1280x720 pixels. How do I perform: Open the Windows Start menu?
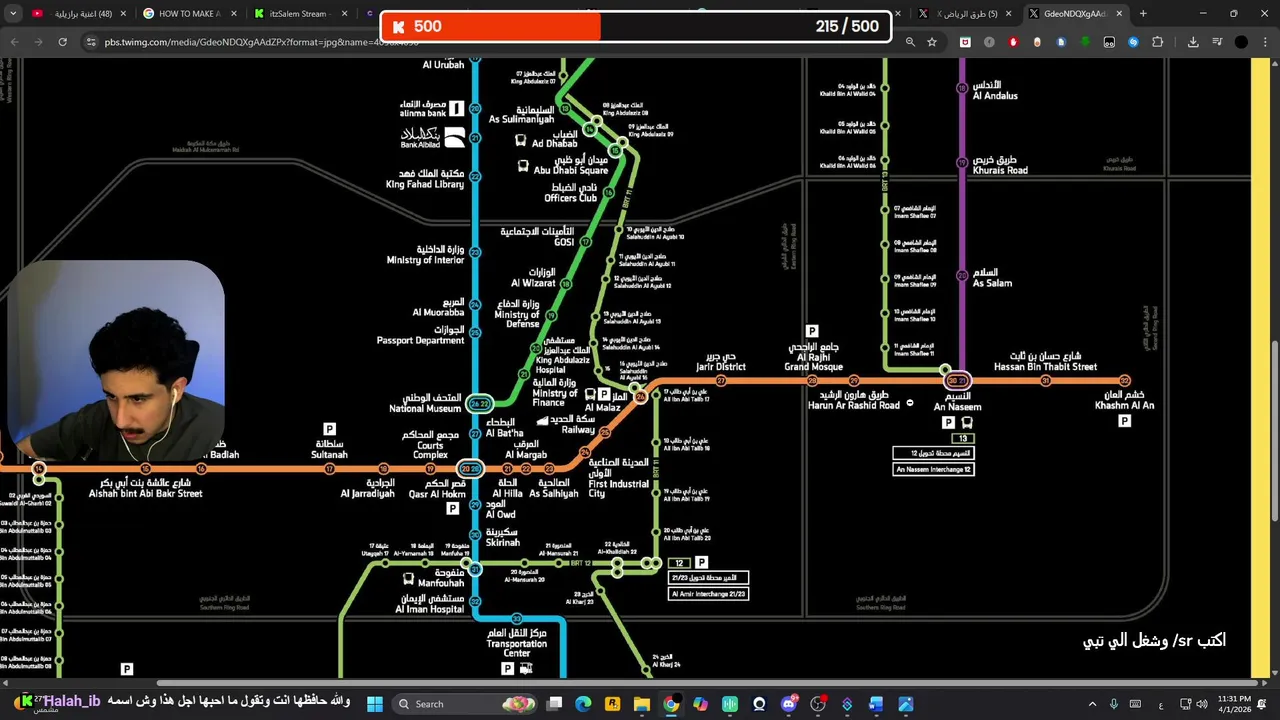(x=374, y=704)
